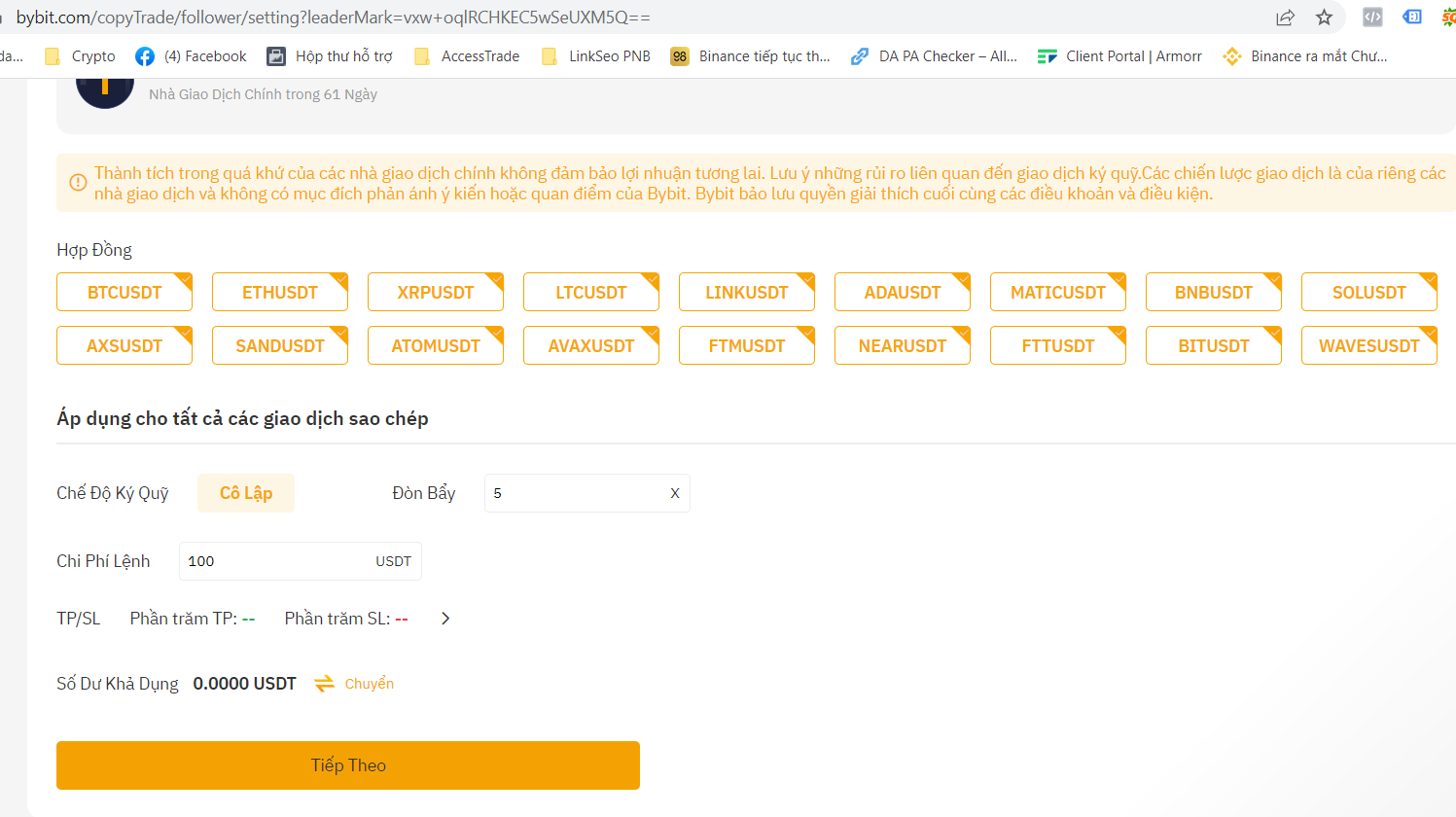Deselect the AXSUSDT contract

click(124, 345)
